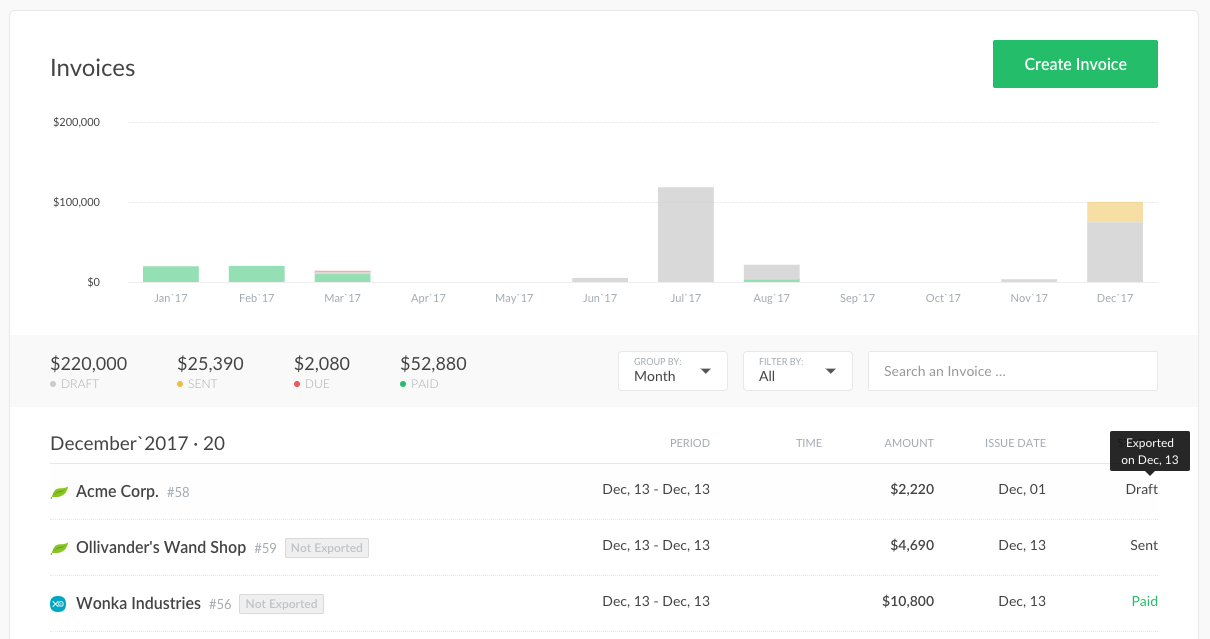Click the green leaf icon beside Acme Corp.
This screenshot has height=639, width=1210.
[59, 492]
